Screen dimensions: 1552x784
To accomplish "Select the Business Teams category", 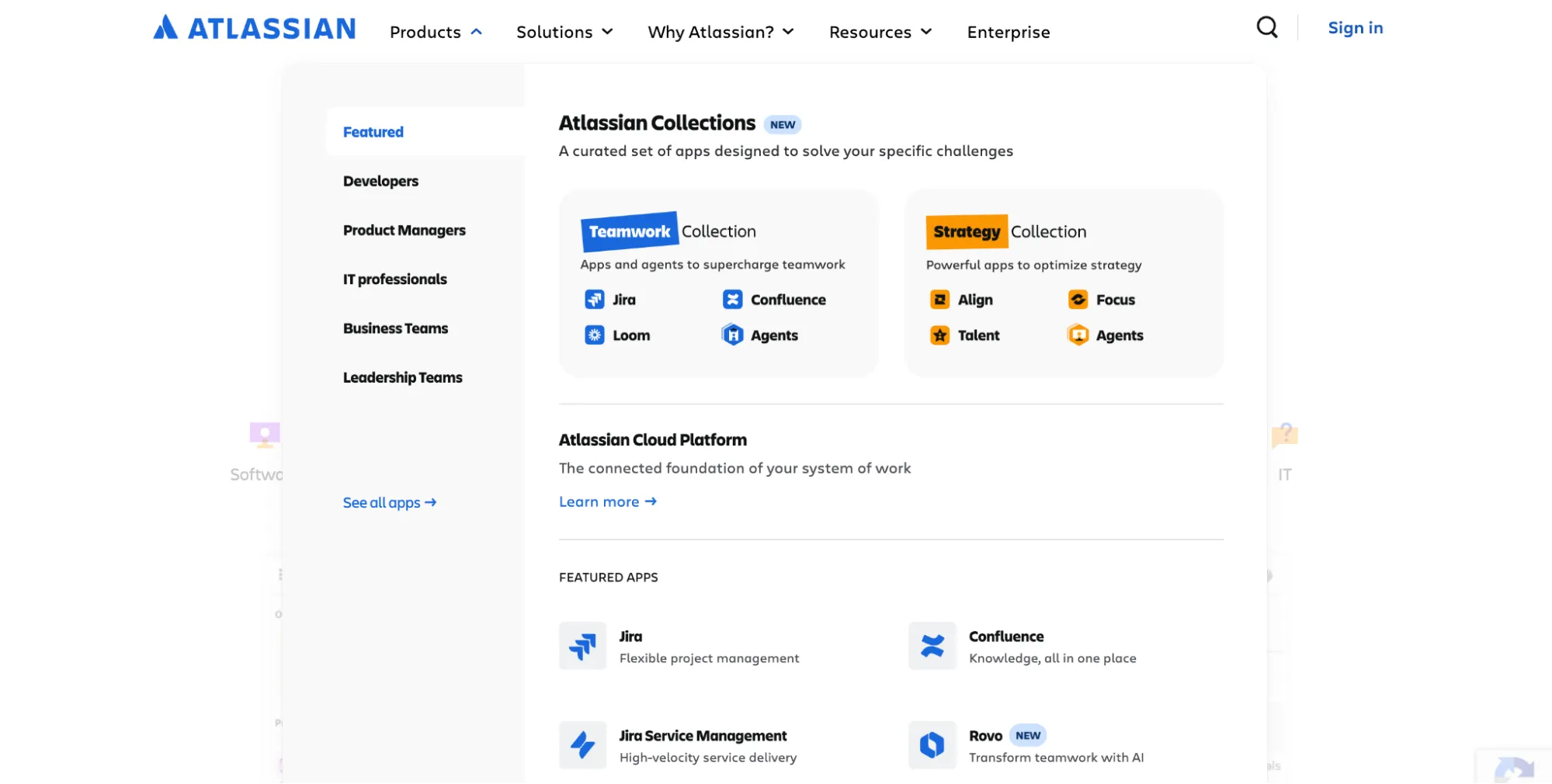I will click(395, 328).
